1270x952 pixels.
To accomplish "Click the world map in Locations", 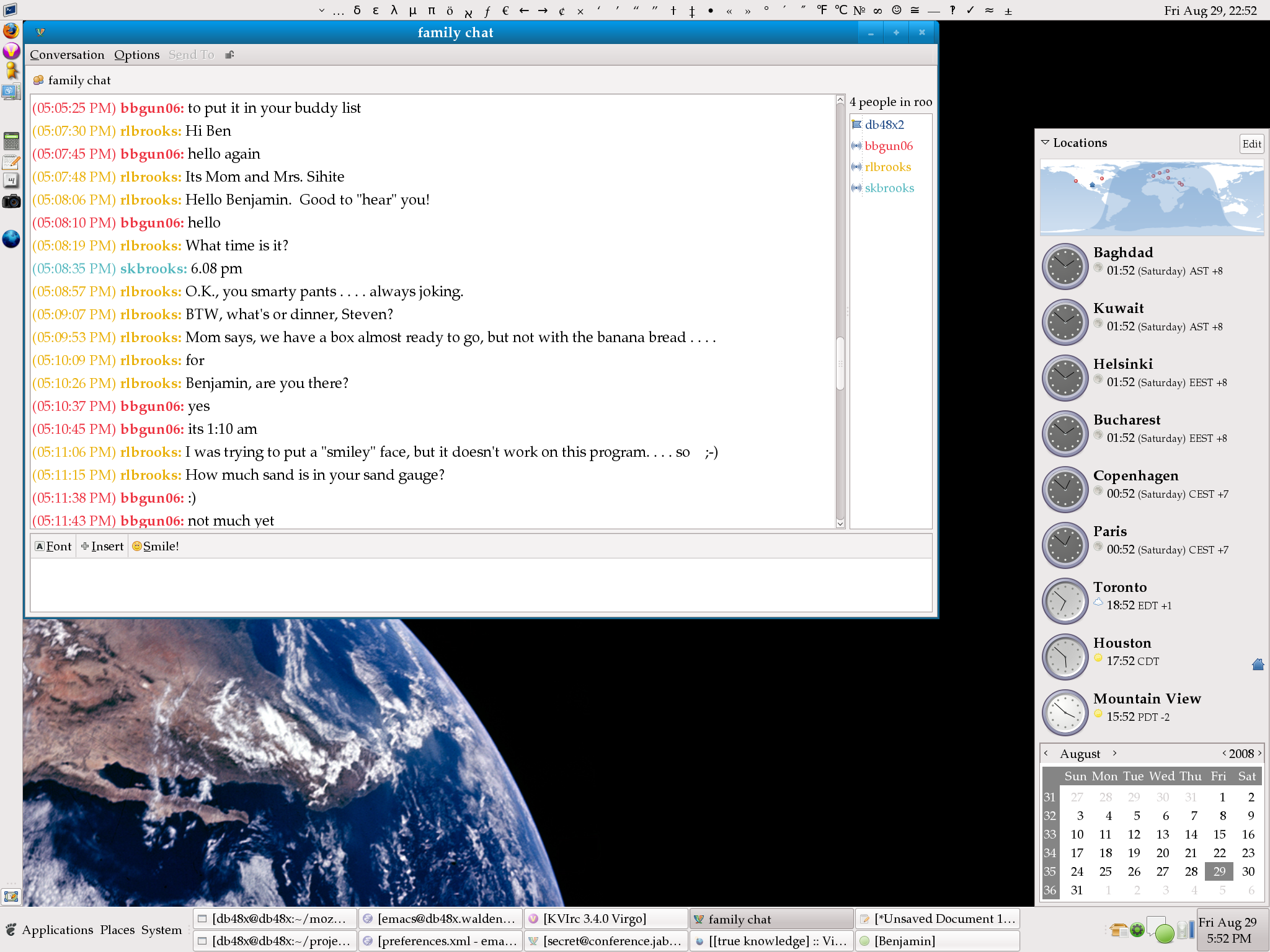I will [x=1152, y=198].
